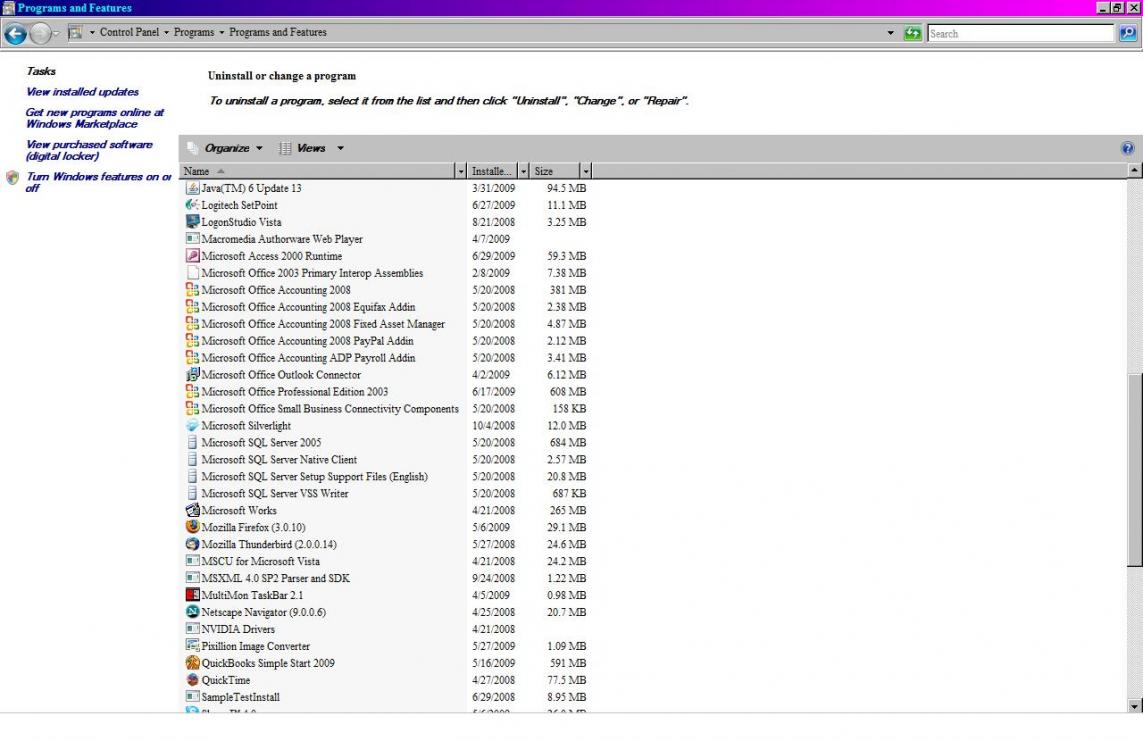The width and height of the screenshot is (1143, 741).
Task: Sort by the Name column header
Action: pyautogui.click(x=317, y=171)
